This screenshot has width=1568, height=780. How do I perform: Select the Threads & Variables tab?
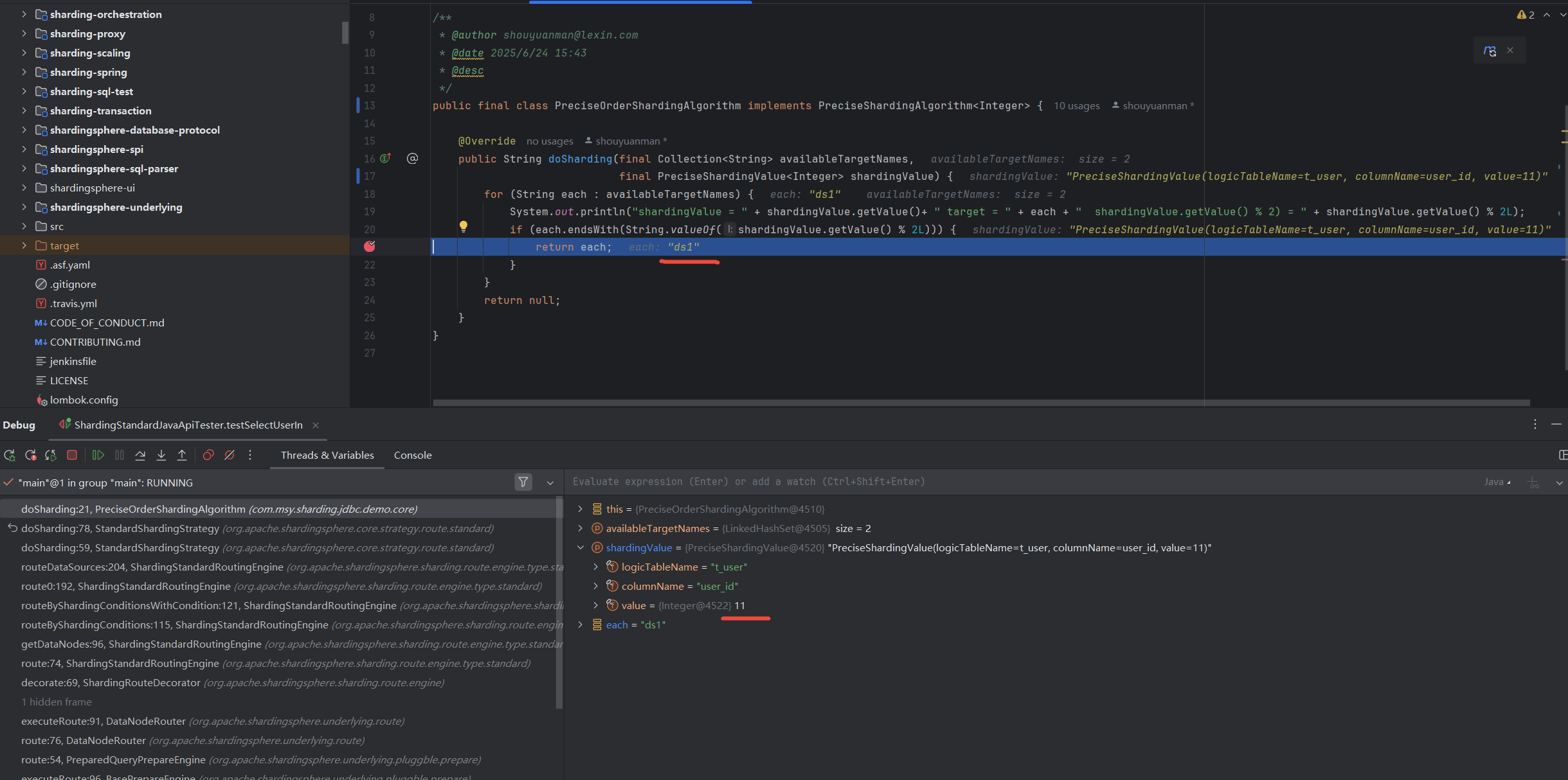point(327,455)
